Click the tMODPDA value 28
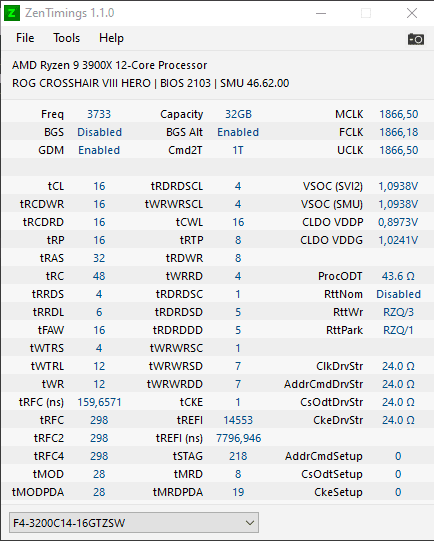 coord(99,492)
